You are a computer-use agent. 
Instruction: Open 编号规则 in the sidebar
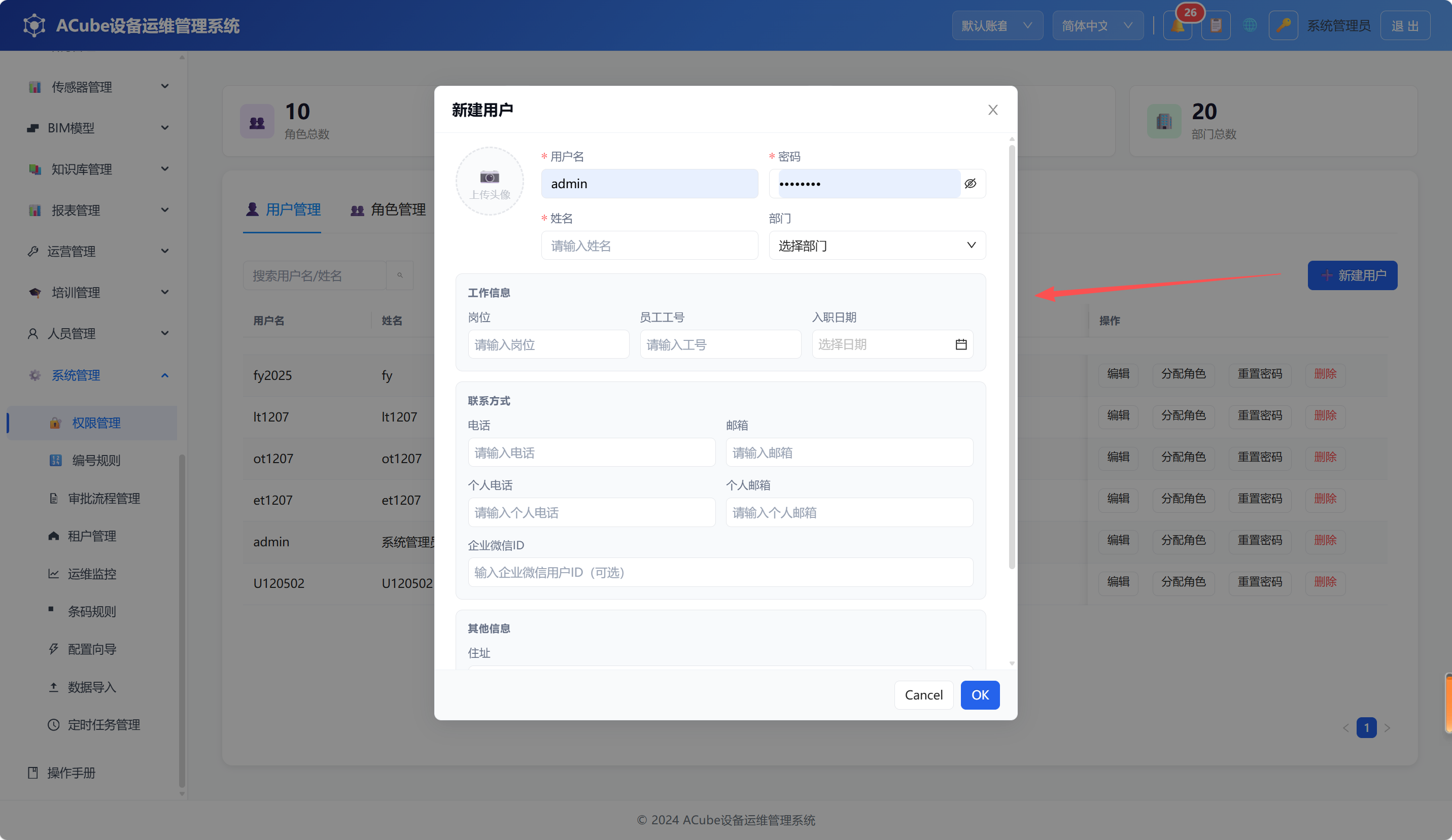click(x=92, y=461)
